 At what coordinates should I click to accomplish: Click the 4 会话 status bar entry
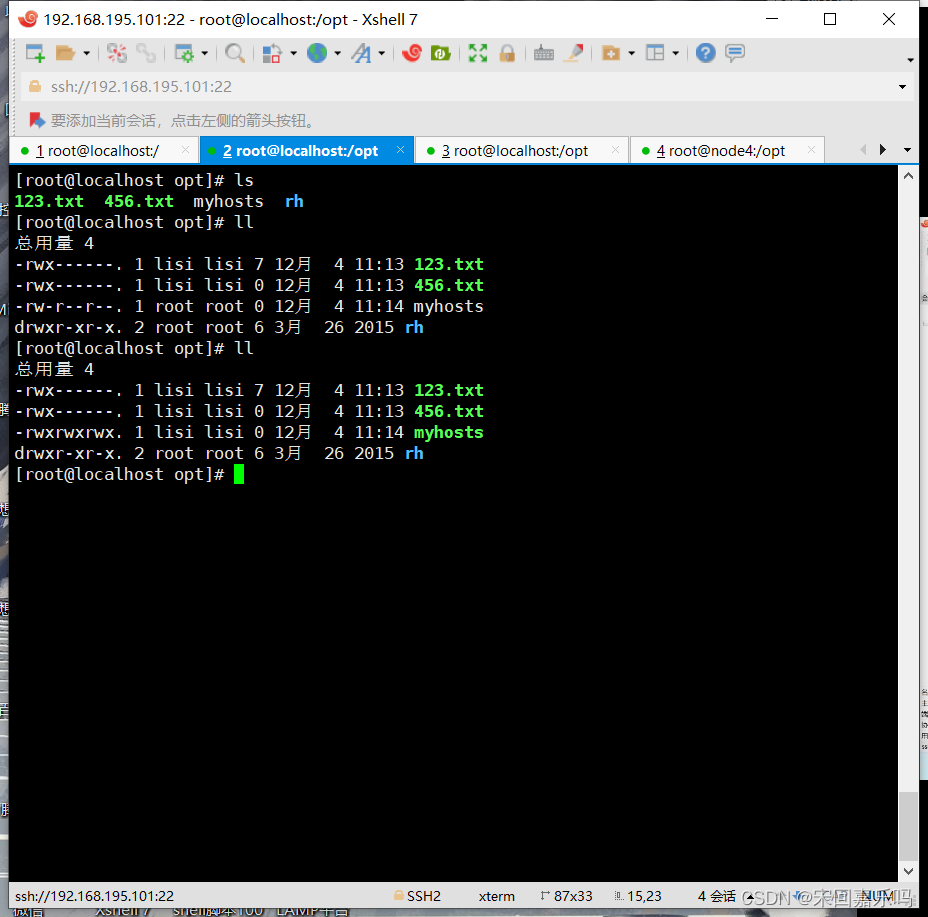click(717, 896)
